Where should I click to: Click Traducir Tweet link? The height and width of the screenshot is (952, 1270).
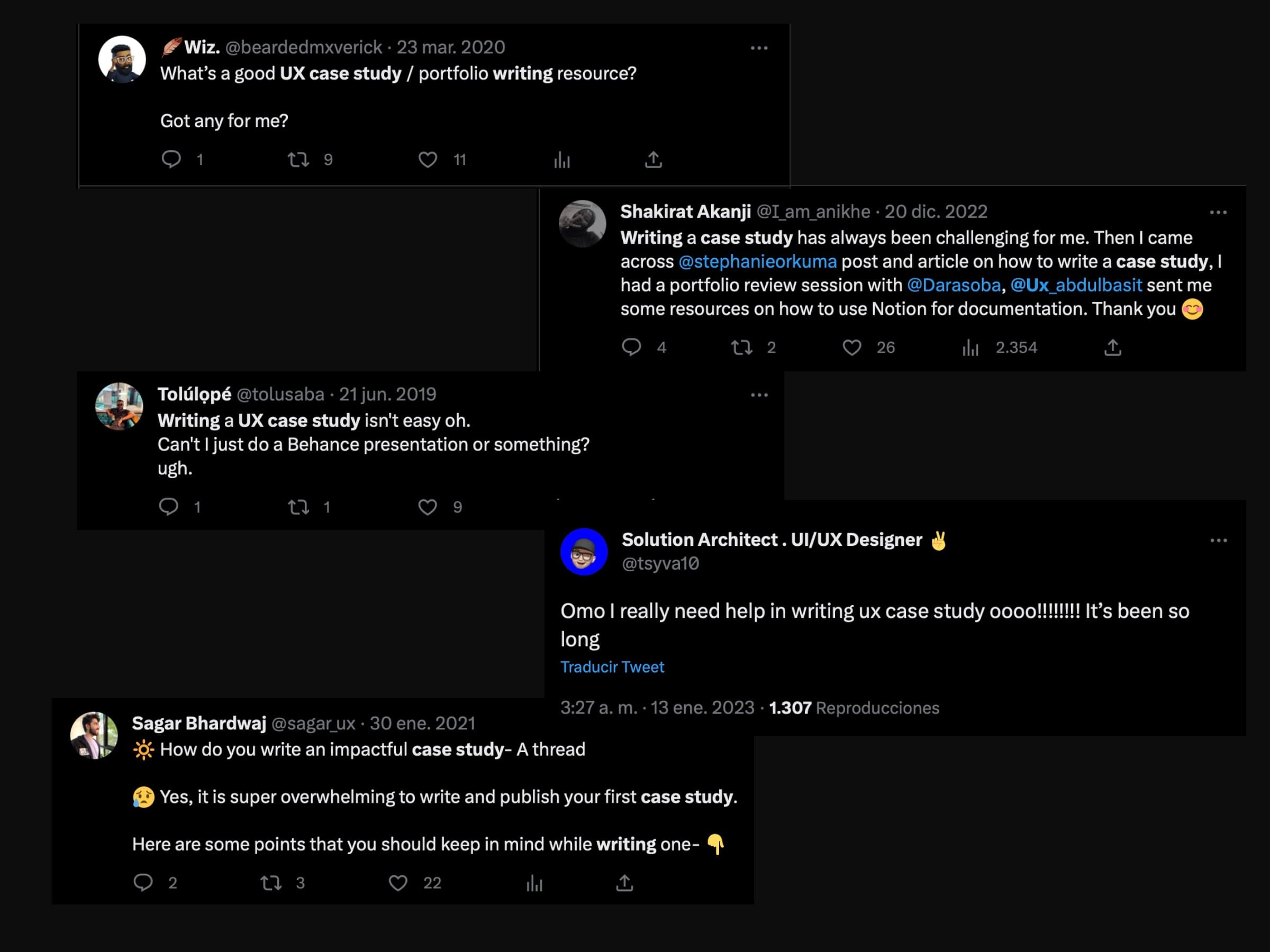click(x=612, y=667)
